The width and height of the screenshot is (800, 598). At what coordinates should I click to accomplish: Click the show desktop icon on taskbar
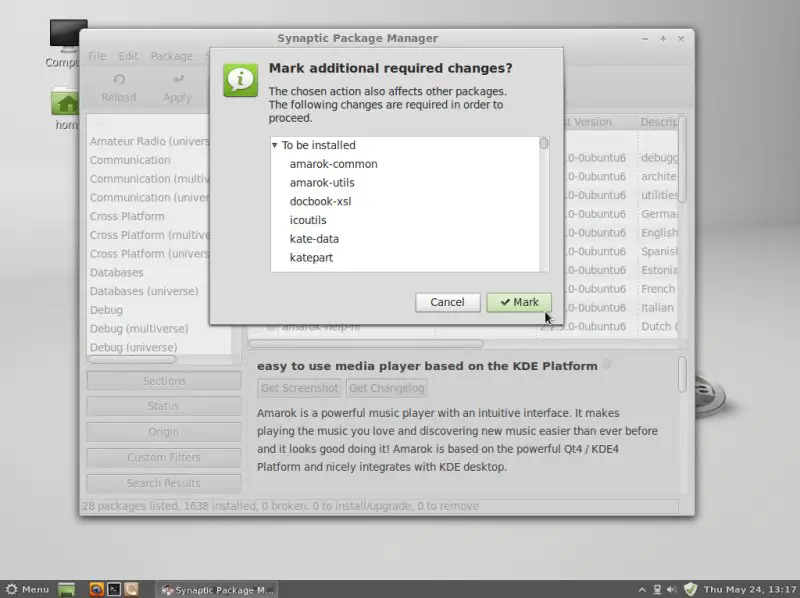(x=66, y=589)
